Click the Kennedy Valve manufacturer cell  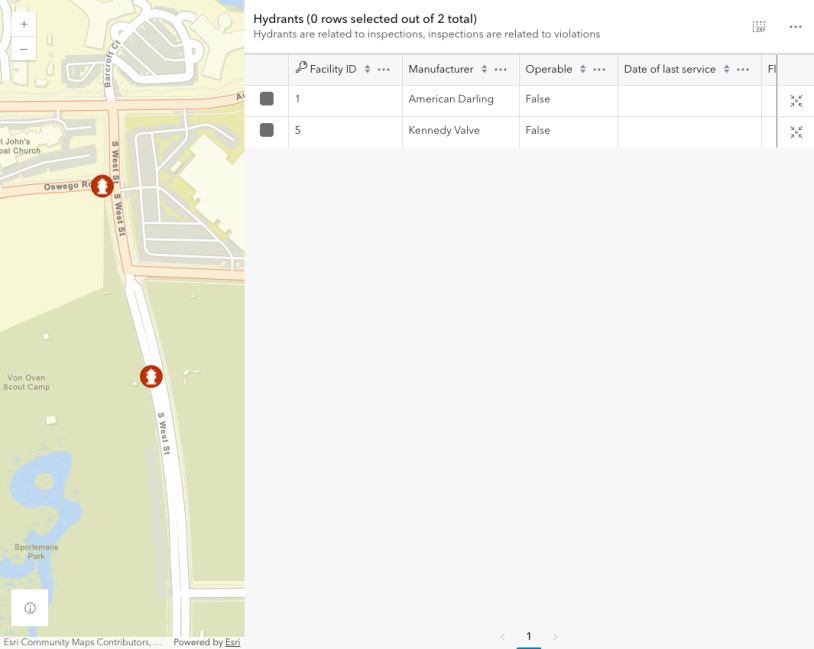click(x=445, y=130)
